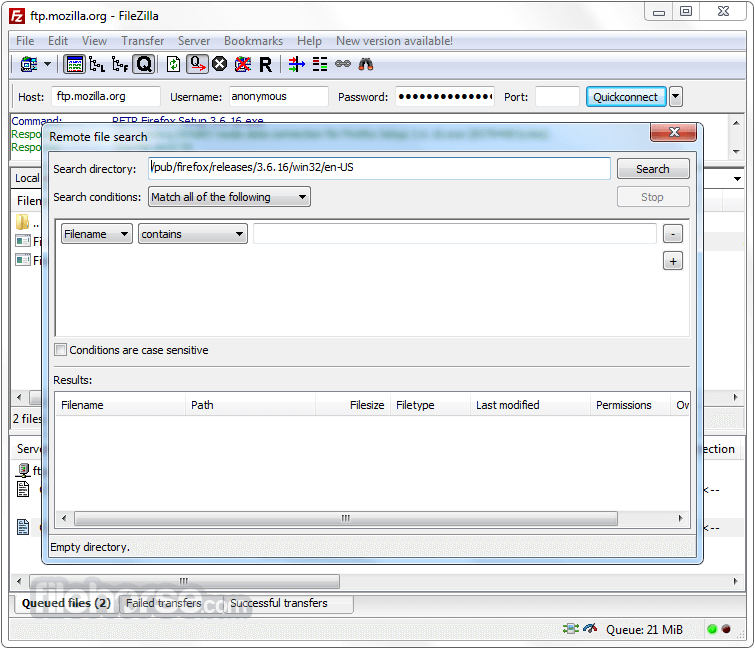Open the Filename condition type dropdown
Screen dimensions: 755x649
point(97,234)
